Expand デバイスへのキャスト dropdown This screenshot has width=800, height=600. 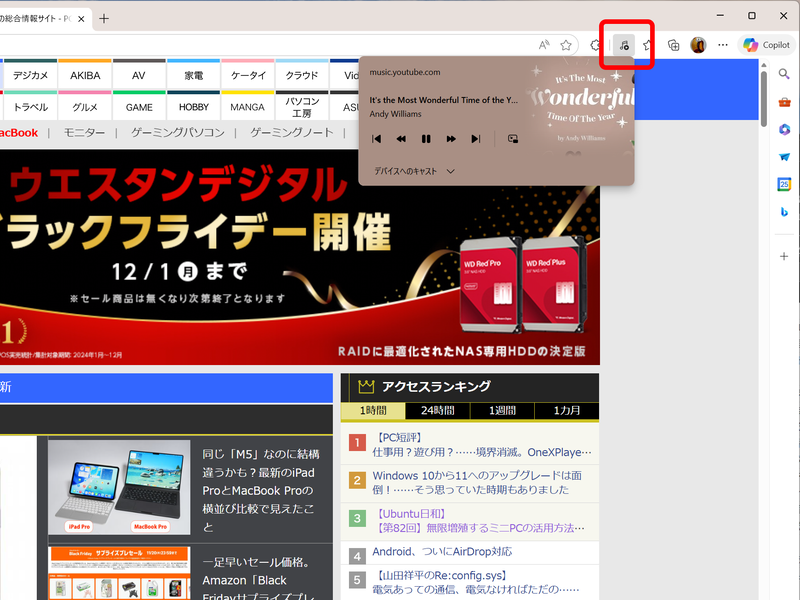coord(414,171)
